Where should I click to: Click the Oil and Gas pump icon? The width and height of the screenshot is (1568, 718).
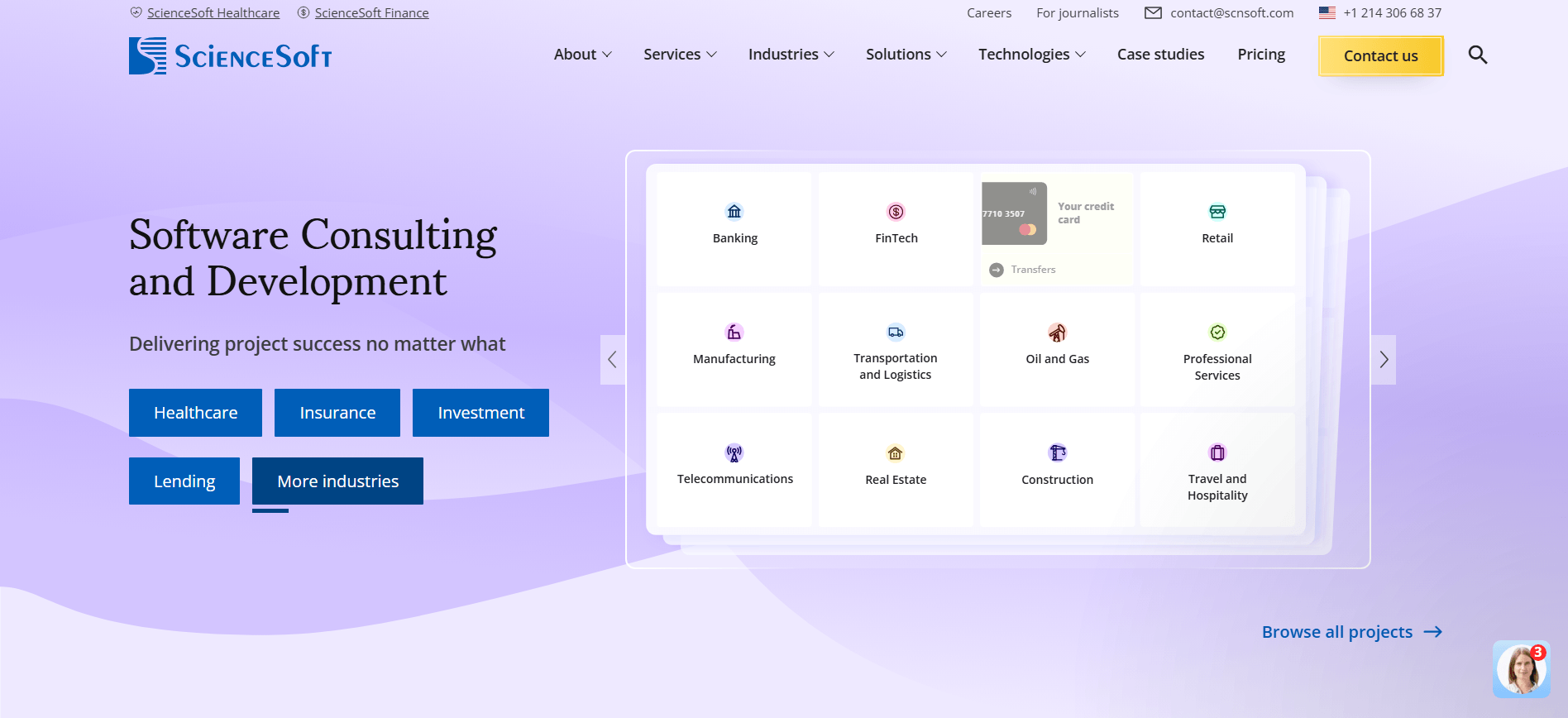[x=1057, y=333]
